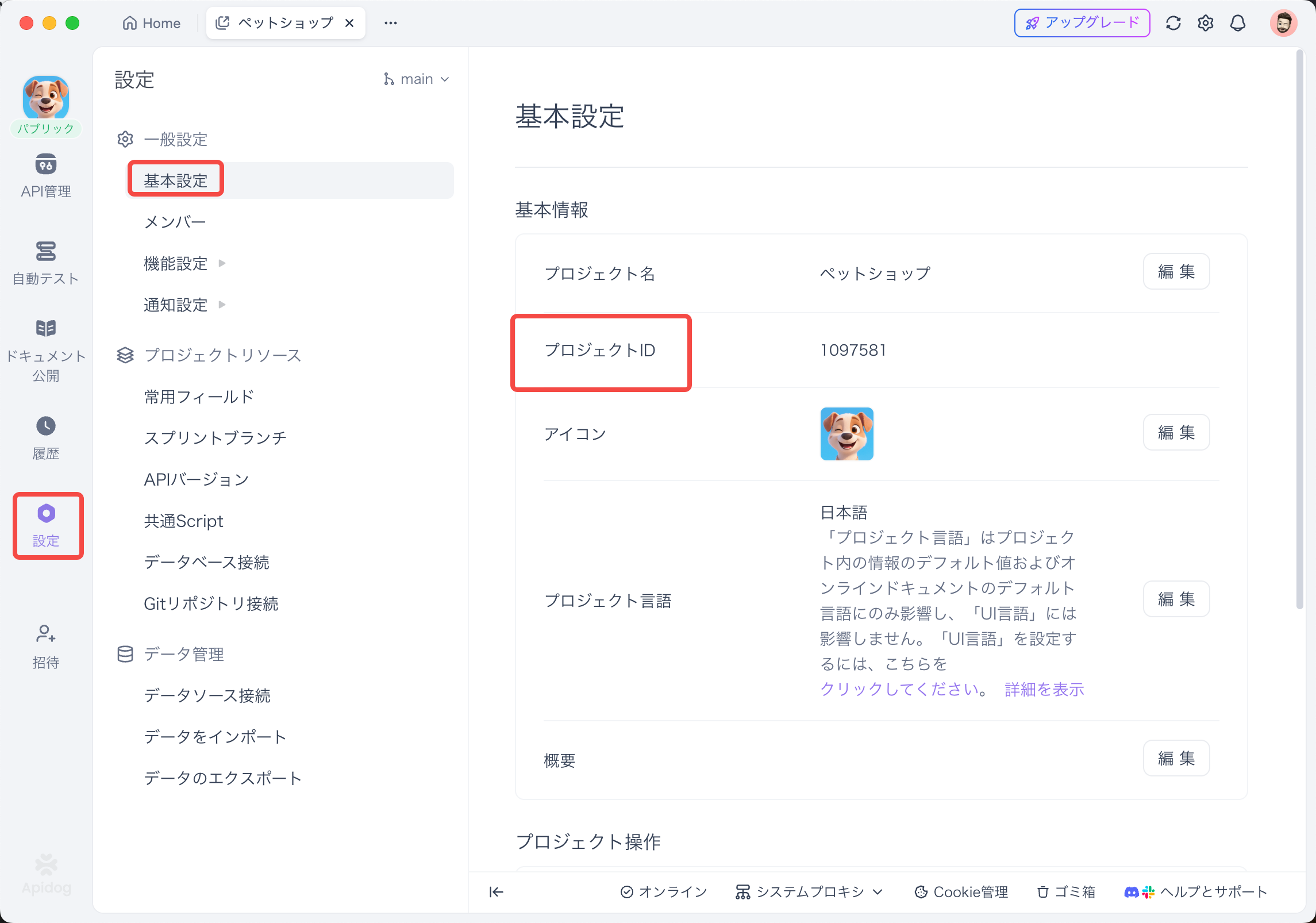Open the API管理 section in the sidebar
1316x923 pixels.
46,175
